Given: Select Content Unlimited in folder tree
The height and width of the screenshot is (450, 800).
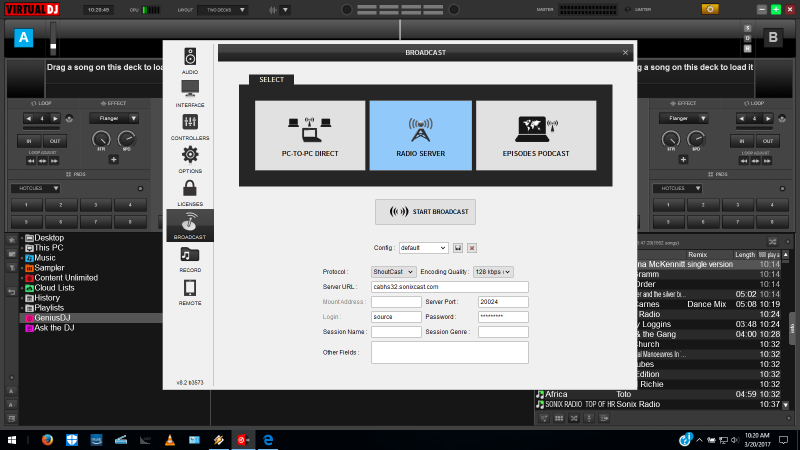Looking at the screenshot, I should pos(66,278).
